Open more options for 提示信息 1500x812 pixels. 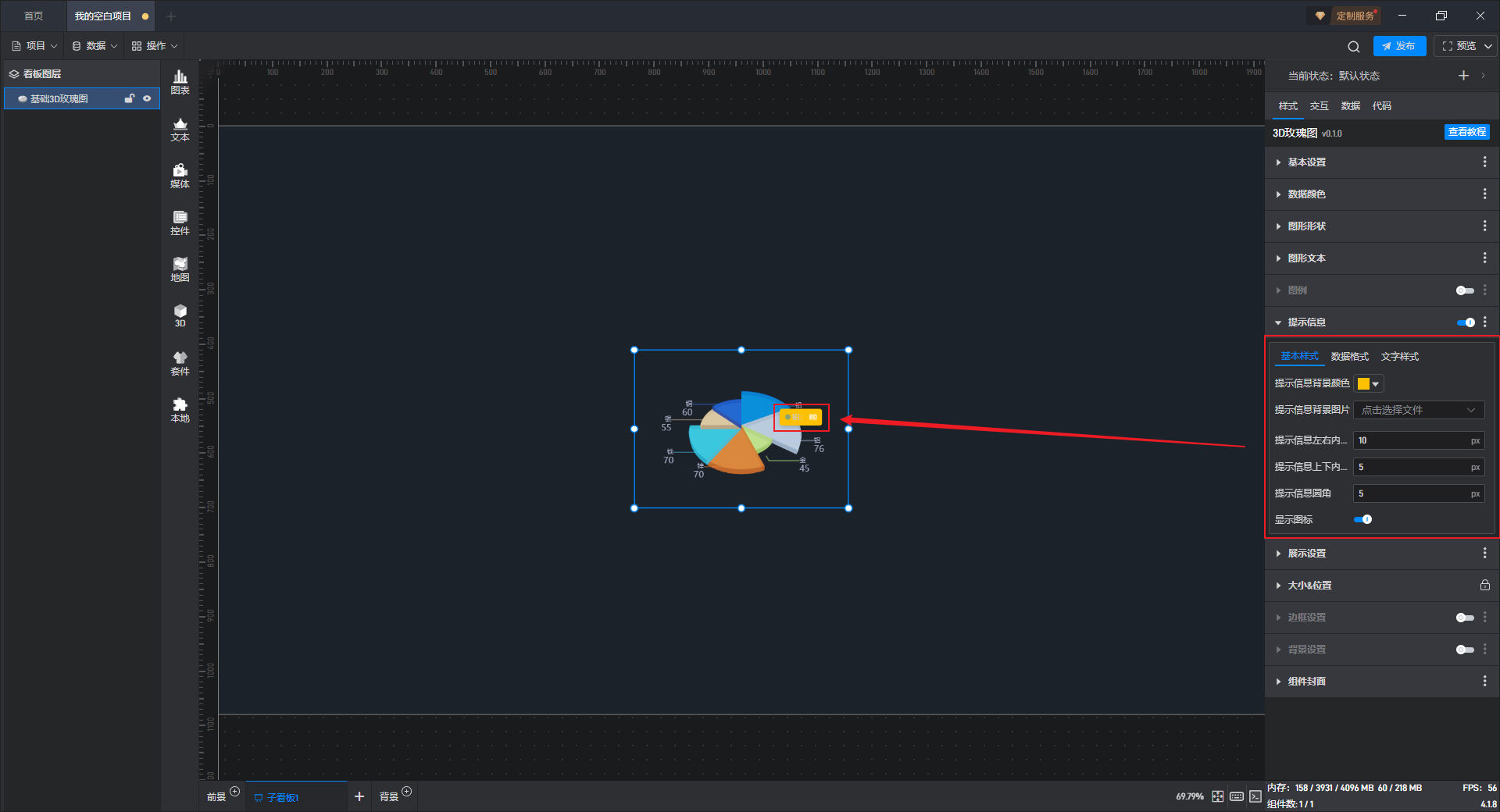coord(1484,322)
